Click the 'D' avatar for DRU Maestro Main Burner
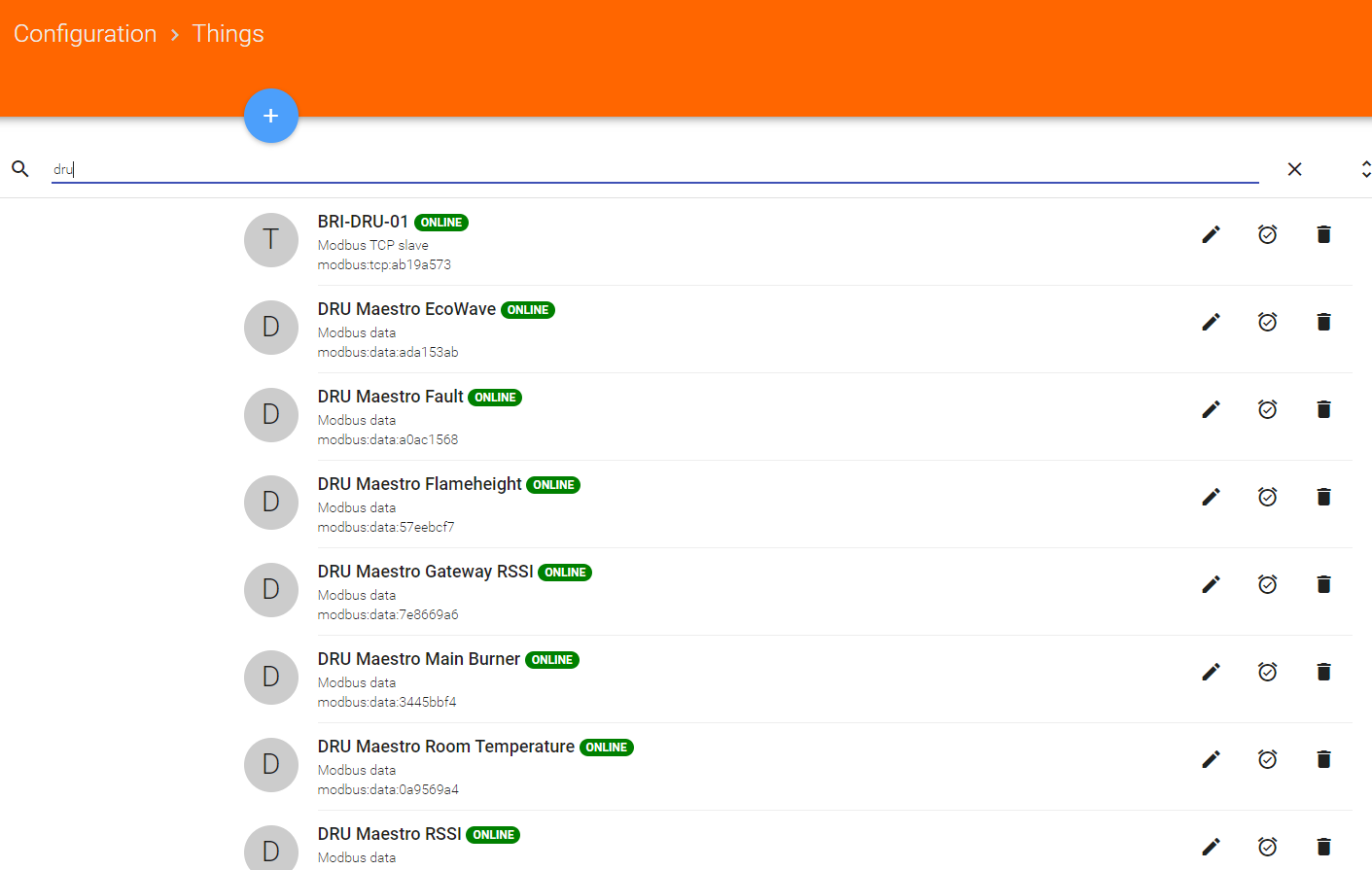 click(x=271, y=678)
